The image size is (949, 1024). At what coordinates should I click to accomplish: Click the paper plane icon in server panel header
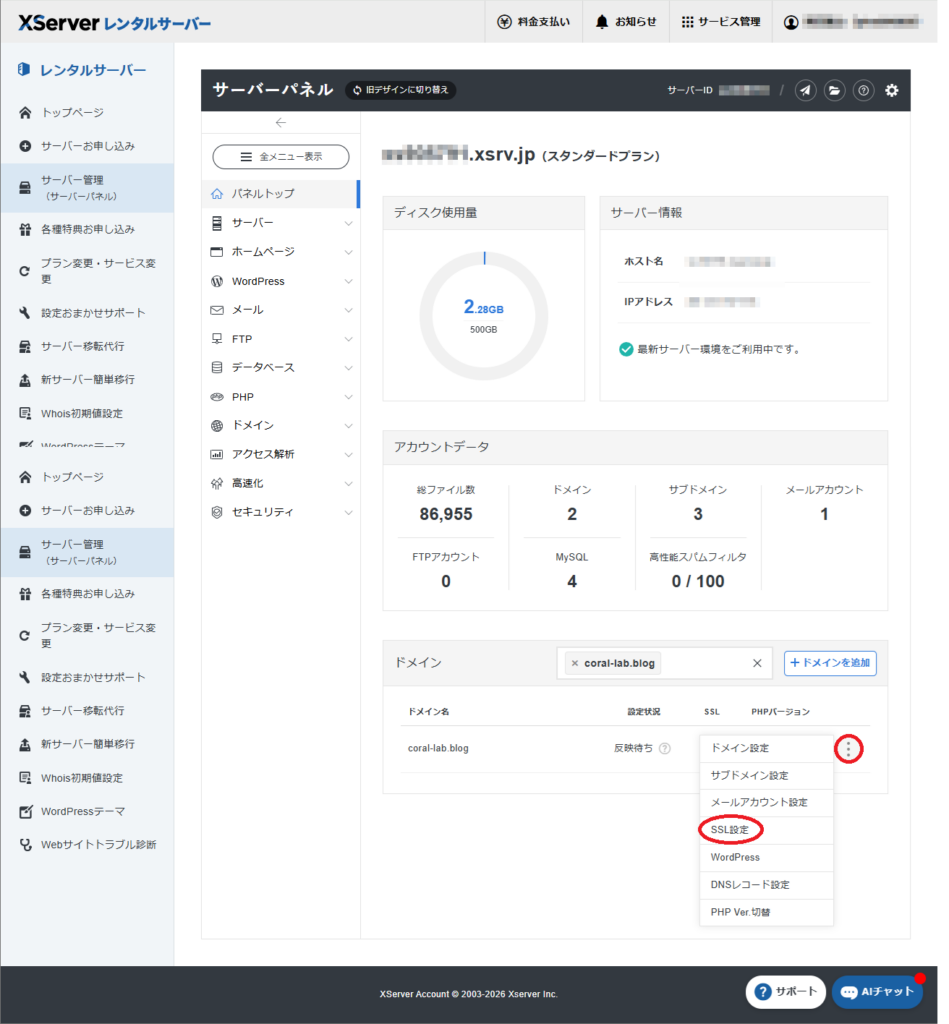[x=806, y=90]
